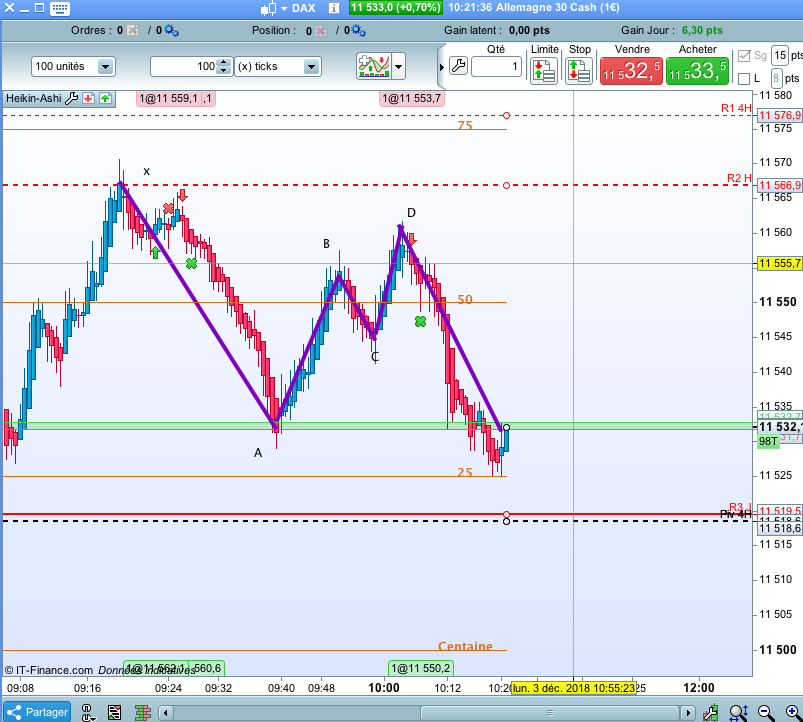Screen dimensions: 803x722
Task: Zoom in the chart with plus magnifier
Action: click(x=793, y=712)
